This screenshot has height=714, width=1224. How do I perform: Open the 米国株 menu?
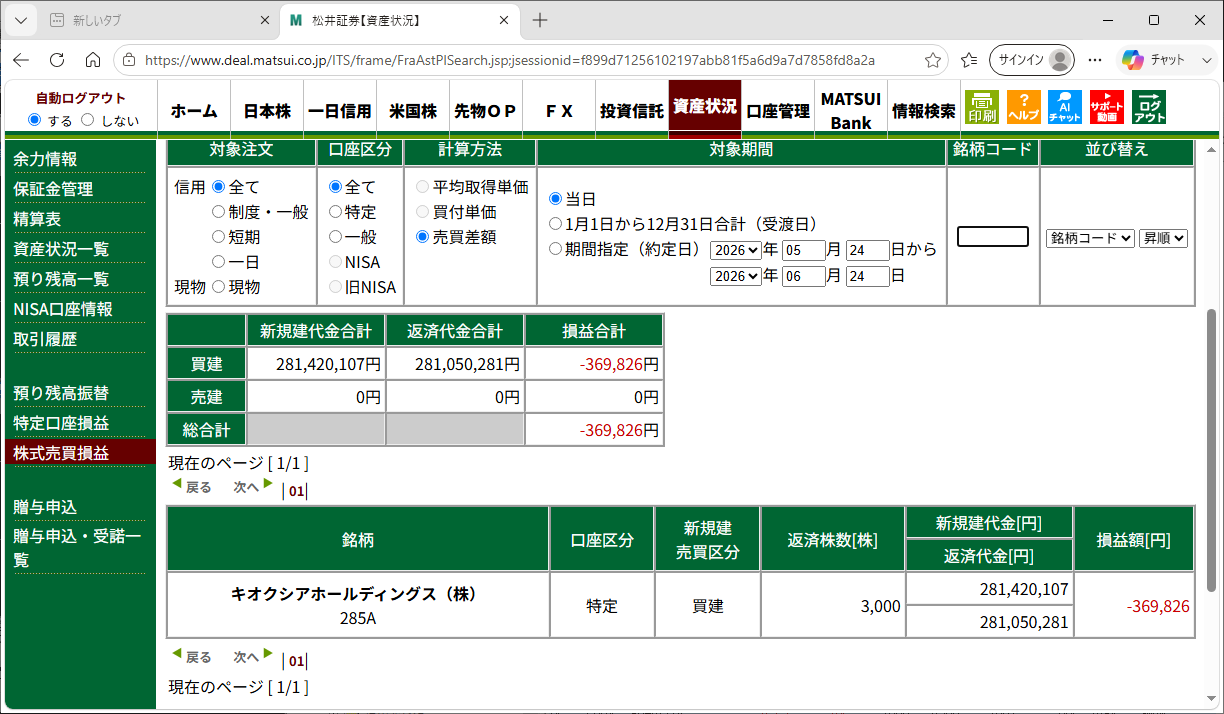pyautogui.click(x=413, y=111)
